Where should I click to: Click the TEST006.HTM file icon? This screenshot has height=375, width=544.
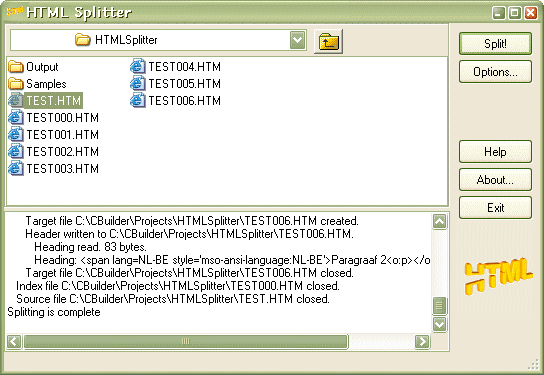pyautogui.click(x=138, y=100)
